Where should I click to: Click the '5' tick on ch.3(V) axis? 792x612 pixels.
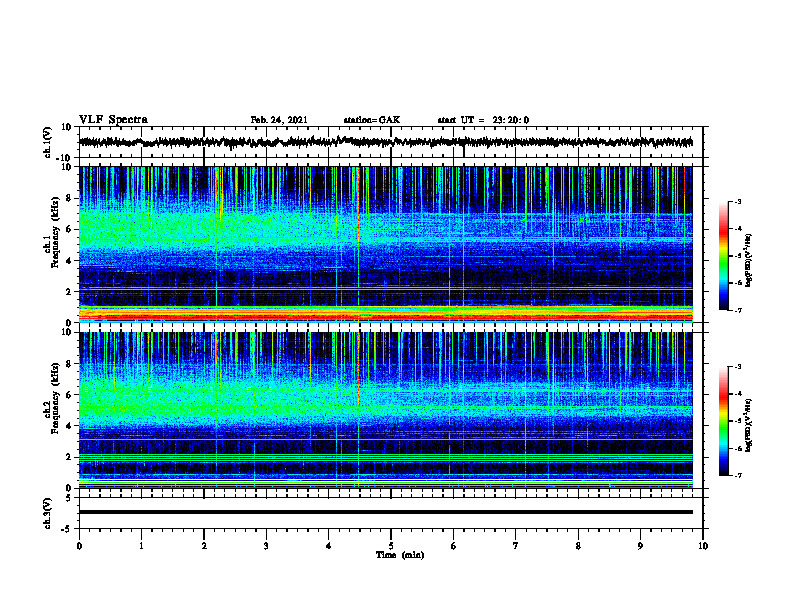click(69, 498)
